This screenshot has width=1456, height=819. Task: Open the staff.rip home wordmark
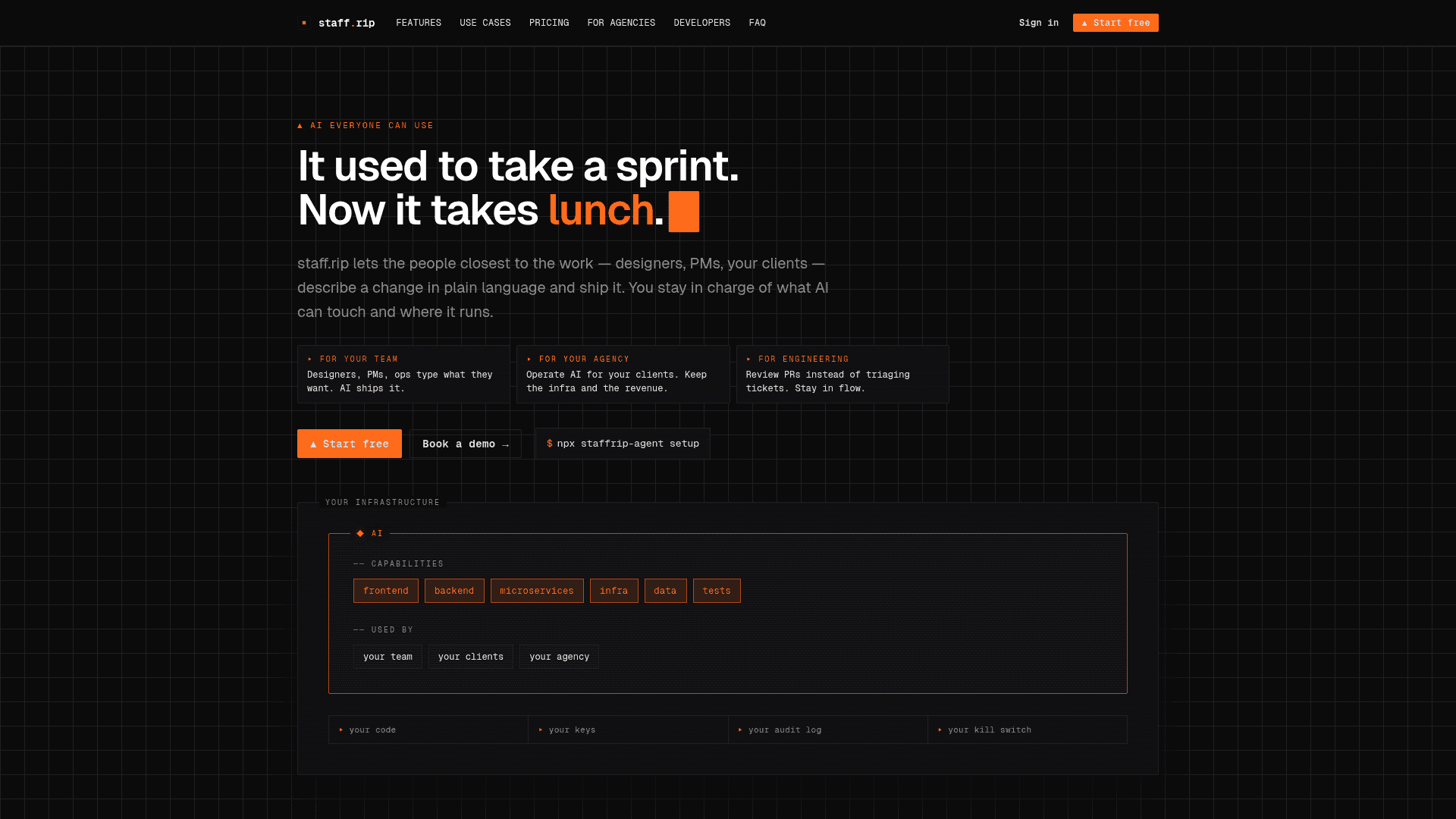tap(347, 23)
